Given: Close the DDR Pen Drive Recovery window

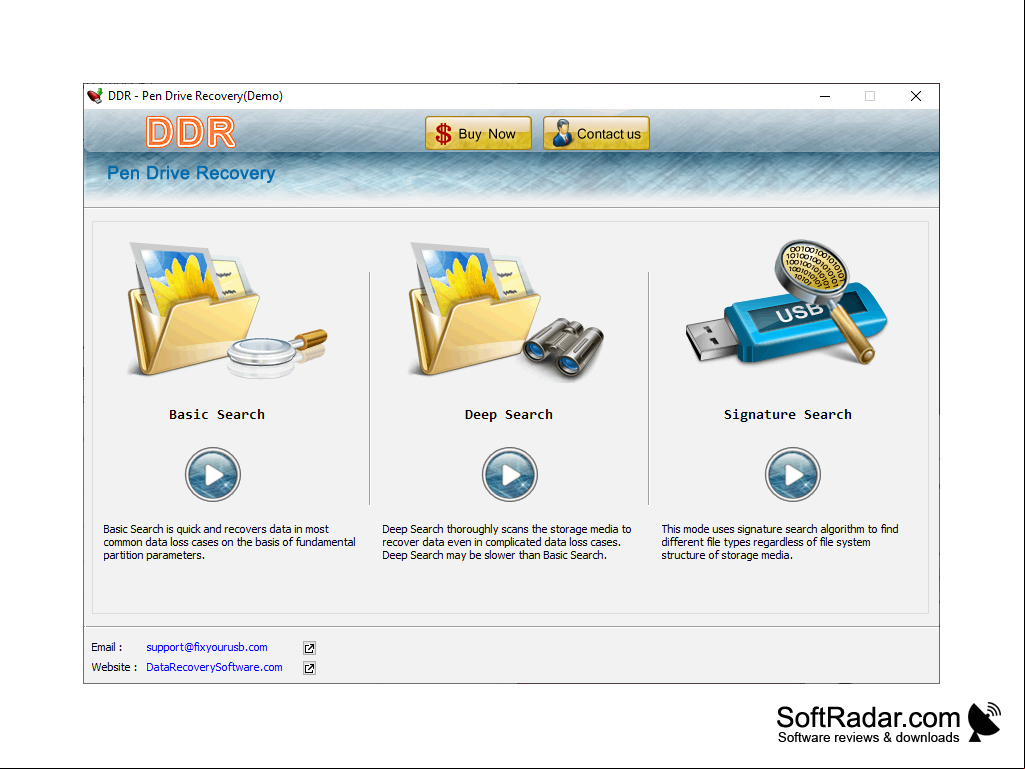Looking at the screenshot, I should coord(916,96).
